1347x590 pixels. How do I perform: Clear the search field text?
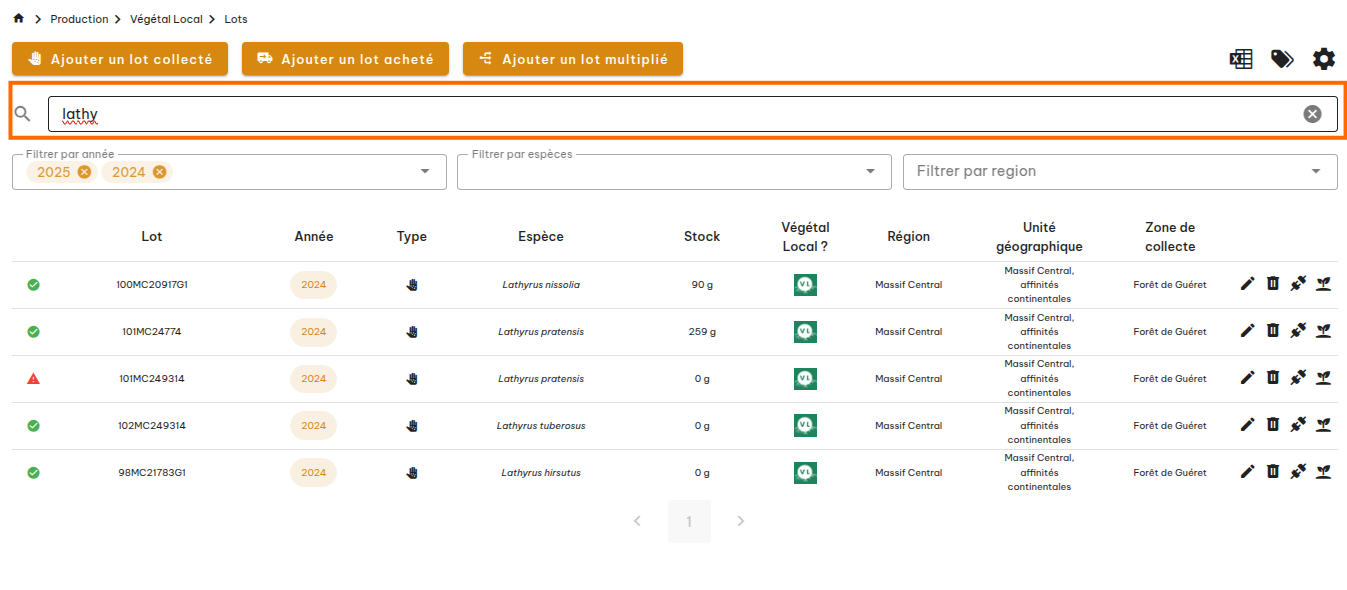pyautogui.click(x=1312, y=114)
